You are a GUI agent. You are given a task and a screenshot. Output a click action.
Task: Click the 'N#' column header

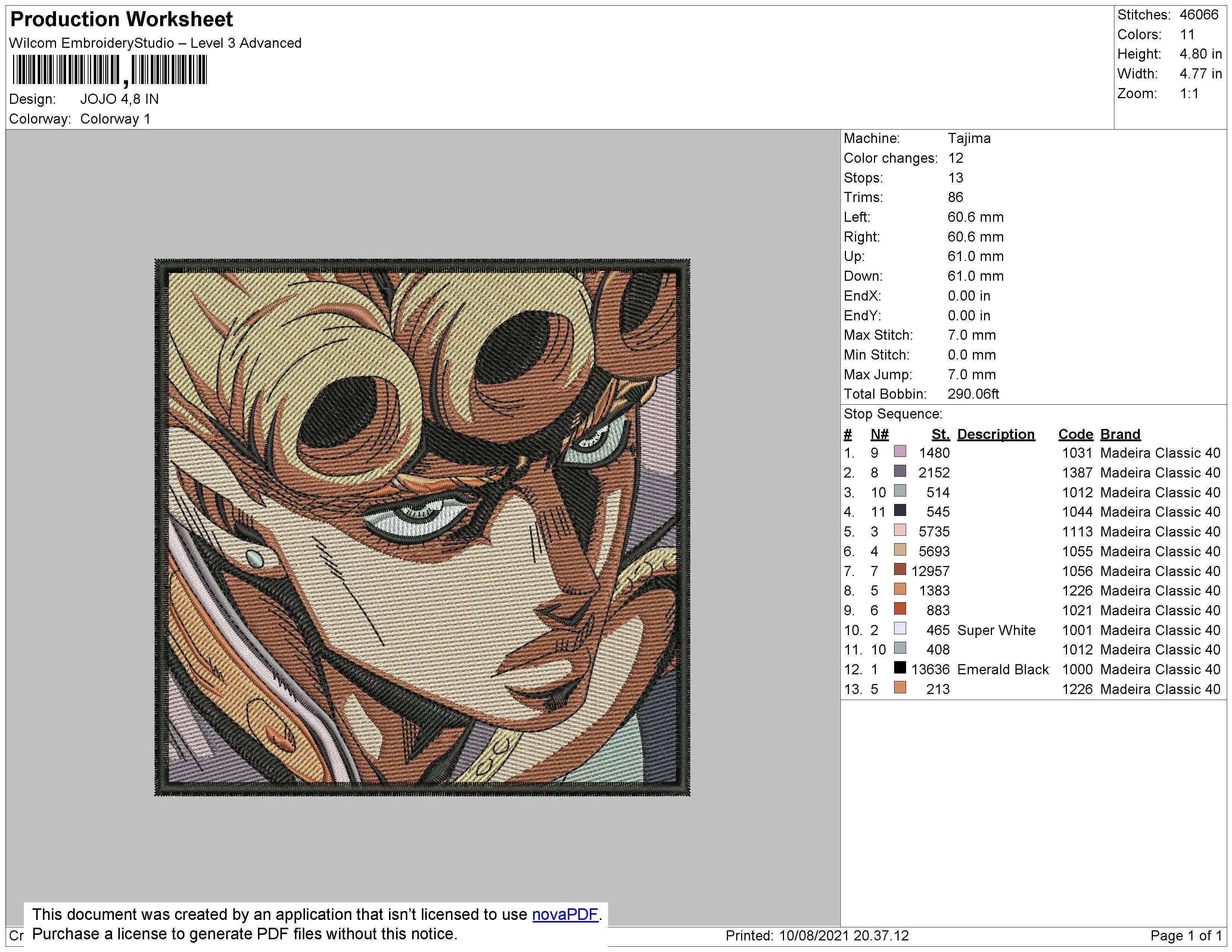879,434
